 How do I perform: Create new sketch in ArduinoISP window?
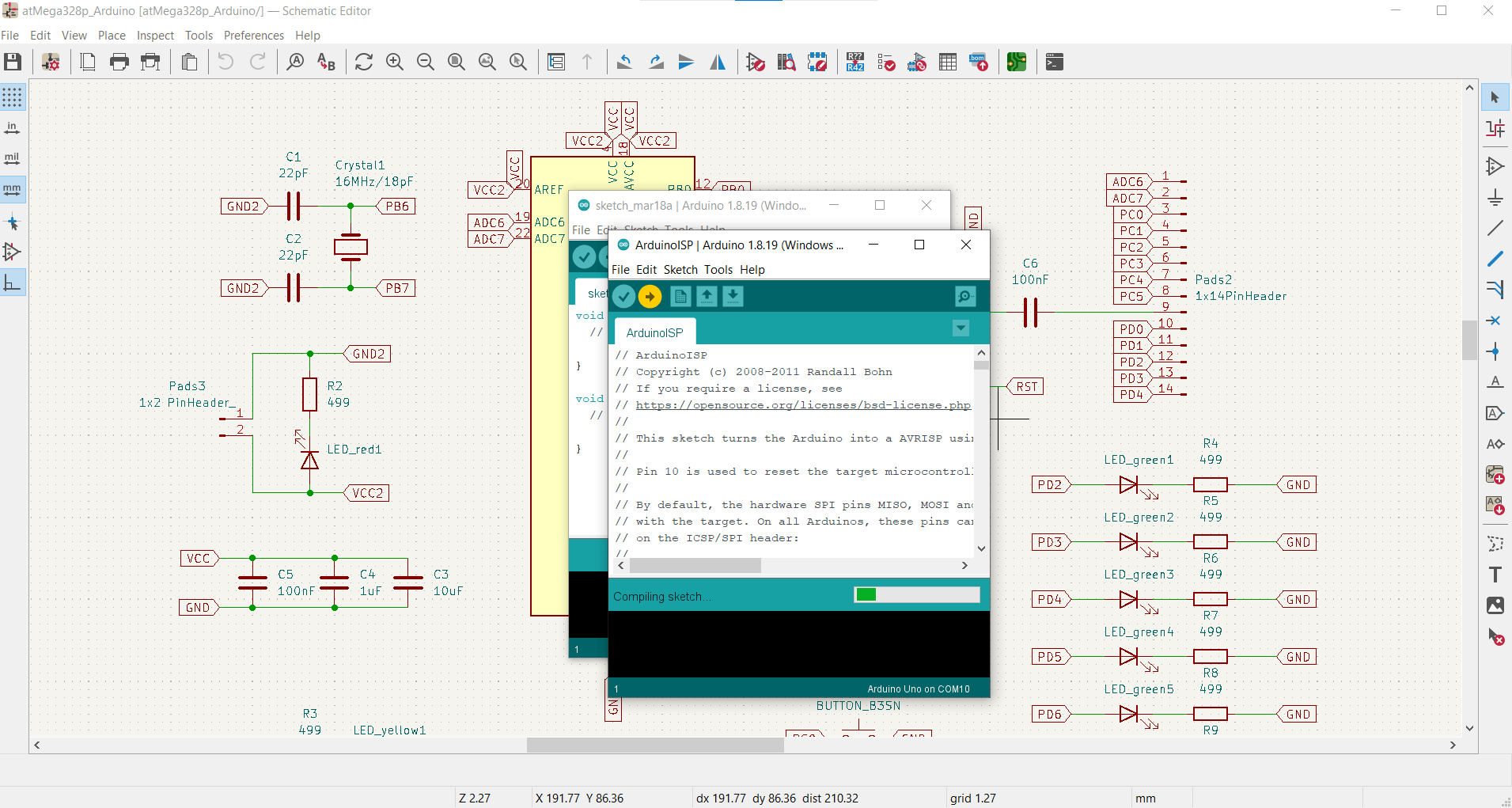680,297
